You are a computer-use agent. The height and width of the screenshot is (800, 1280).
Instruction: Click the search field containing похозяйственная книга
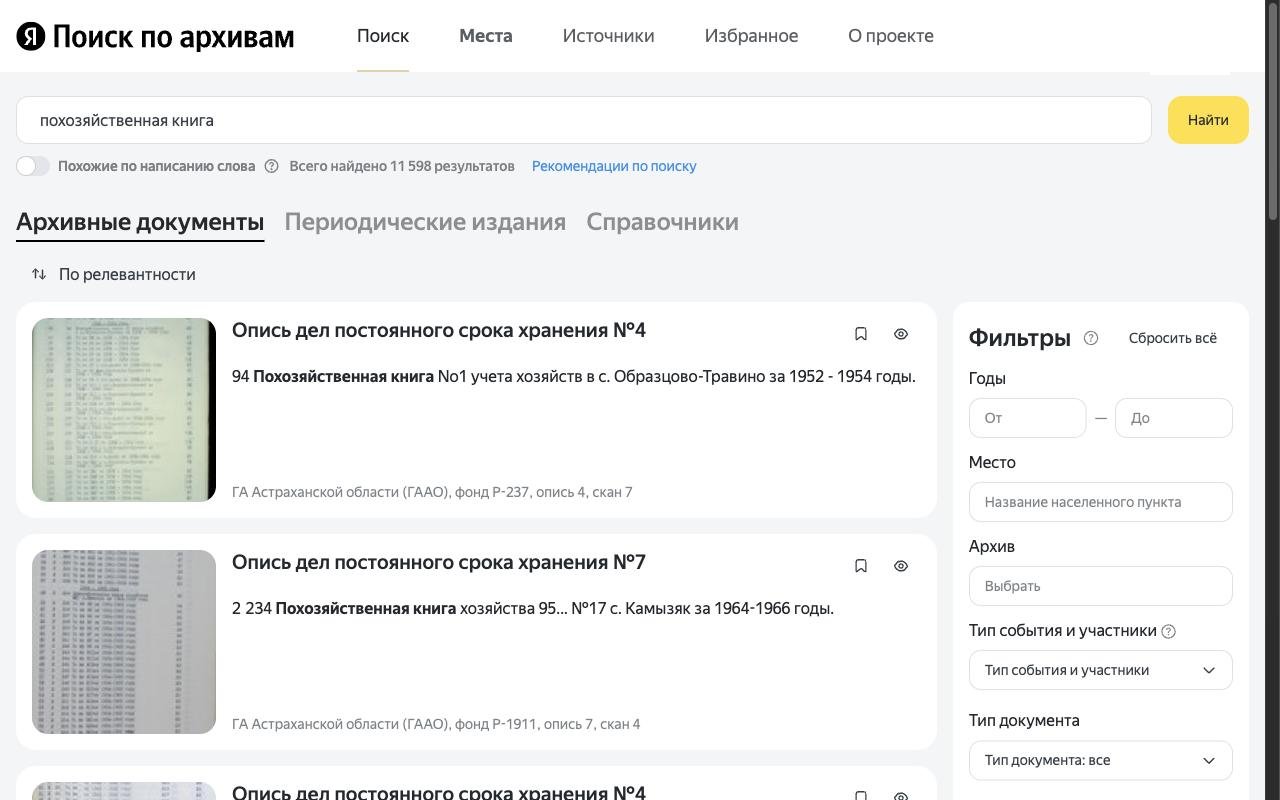(x=584, y=120)
